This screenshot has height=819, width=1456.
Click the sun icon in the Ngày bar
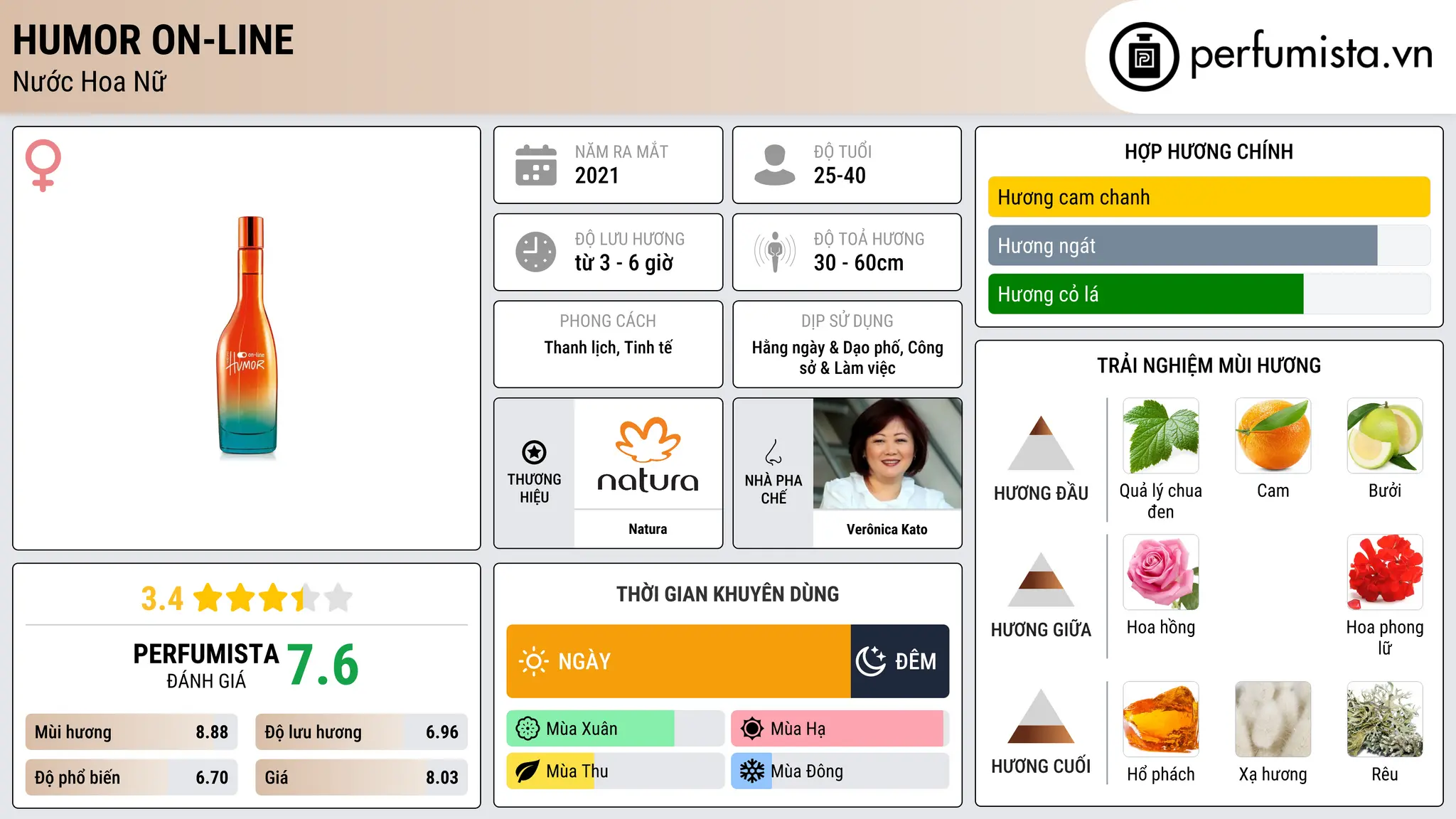[533, 661]
